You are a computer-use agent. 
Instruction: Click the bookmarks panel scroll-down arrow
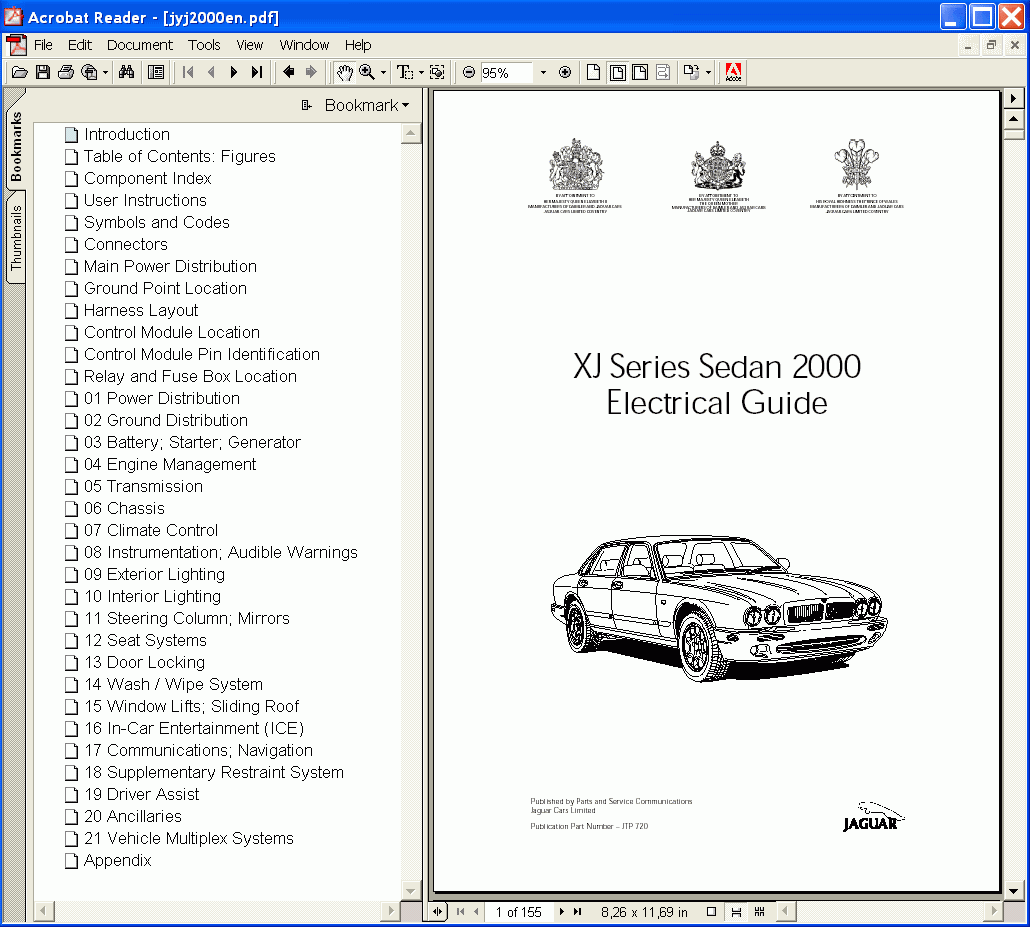coord(411,892)
